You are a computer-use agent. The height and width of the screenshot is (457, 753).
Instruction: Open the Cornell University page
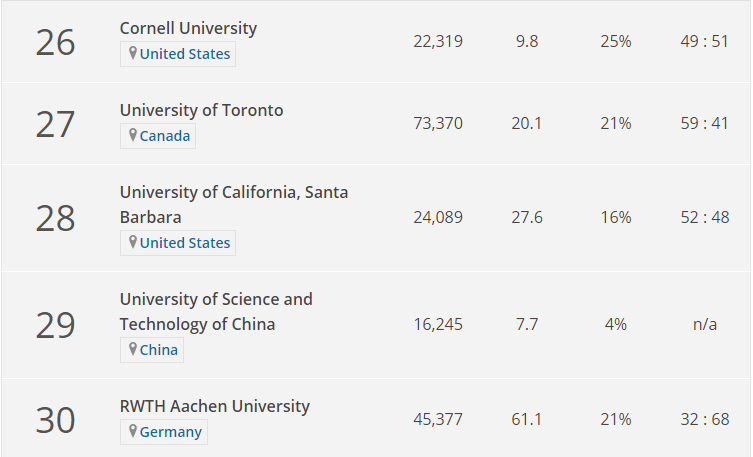[188, 28]
